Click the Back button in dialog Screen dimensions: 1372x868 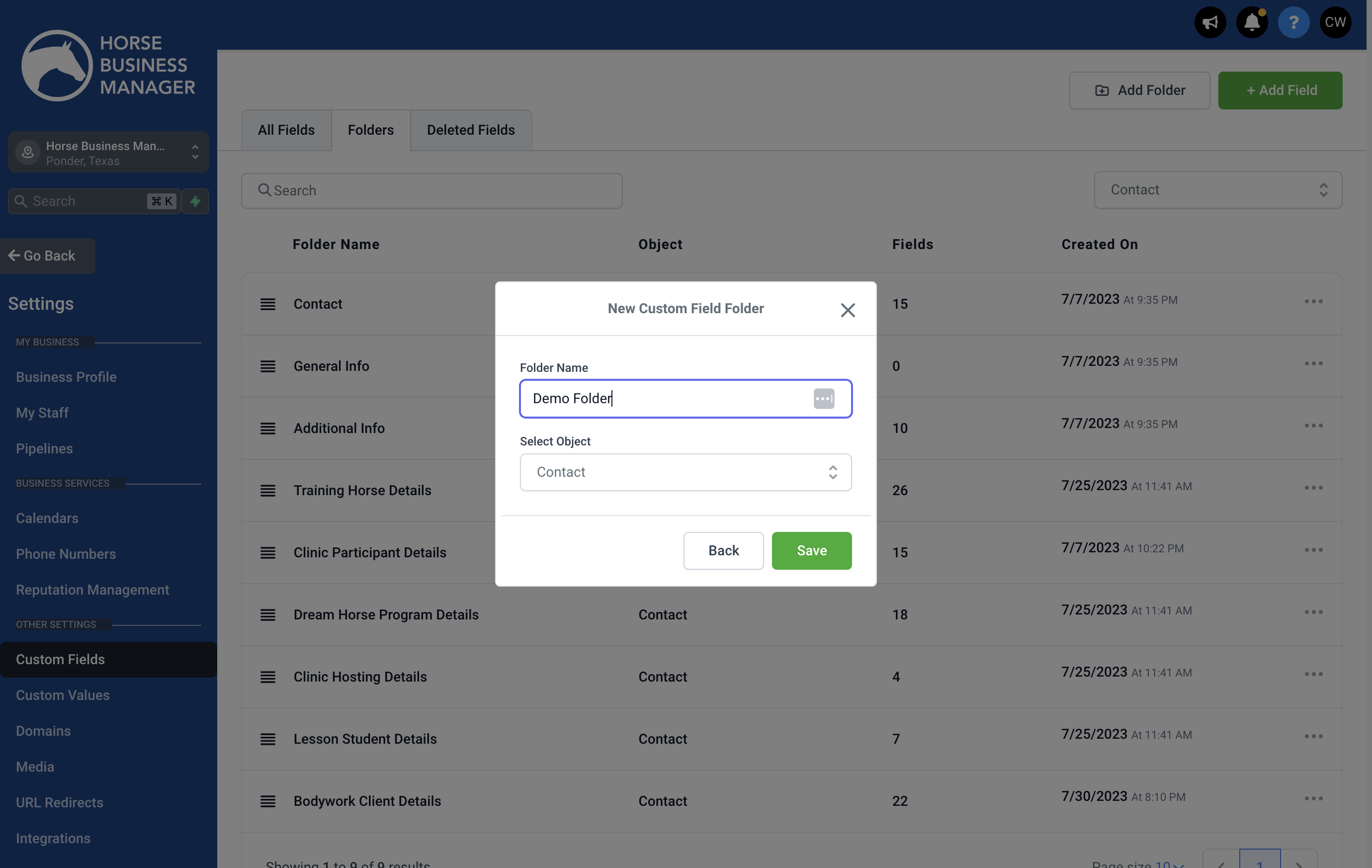(x=723, y=550)
